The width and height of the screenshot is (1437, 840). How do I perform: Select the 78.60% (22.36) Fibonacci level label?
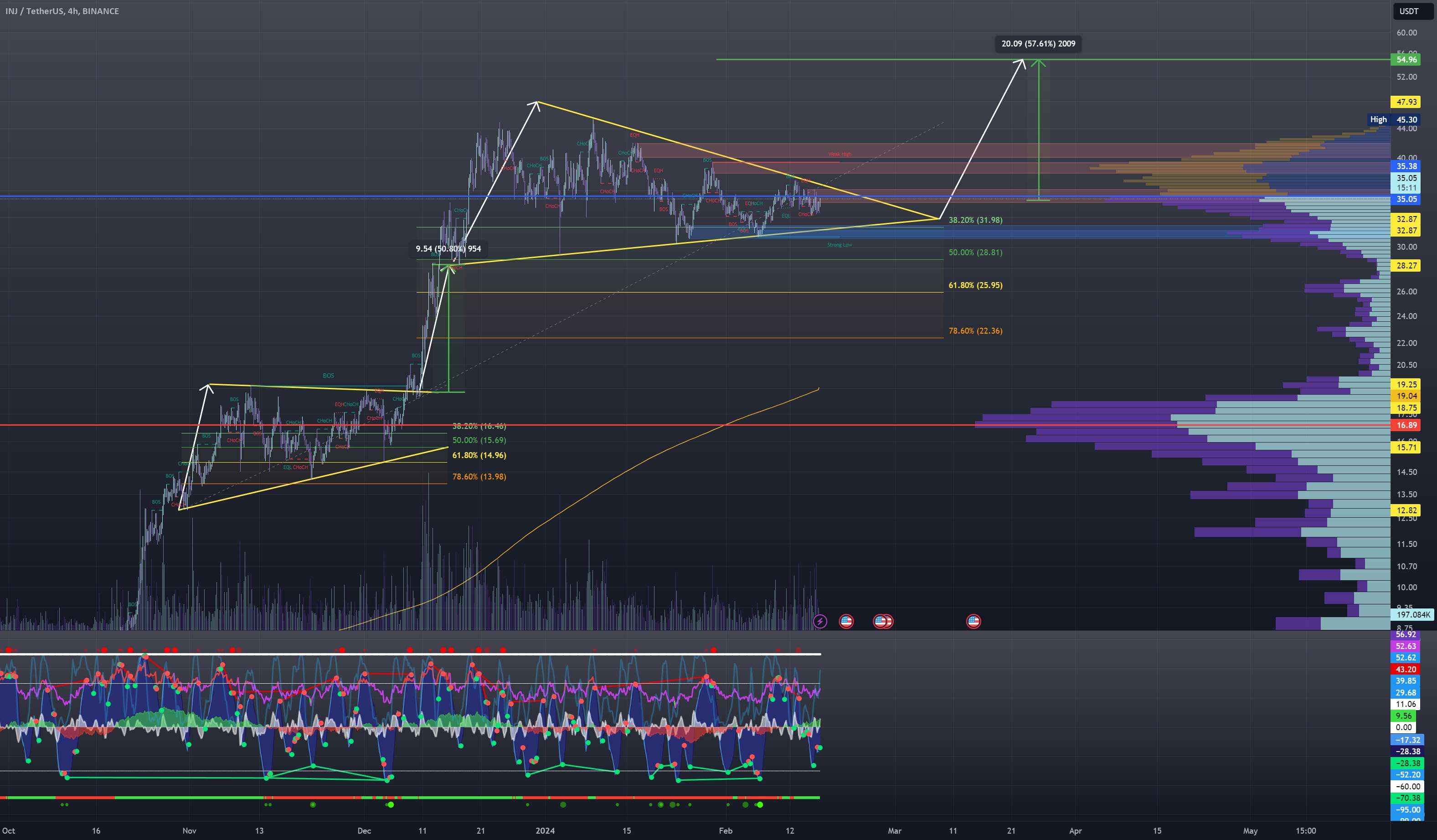point(975,331)
